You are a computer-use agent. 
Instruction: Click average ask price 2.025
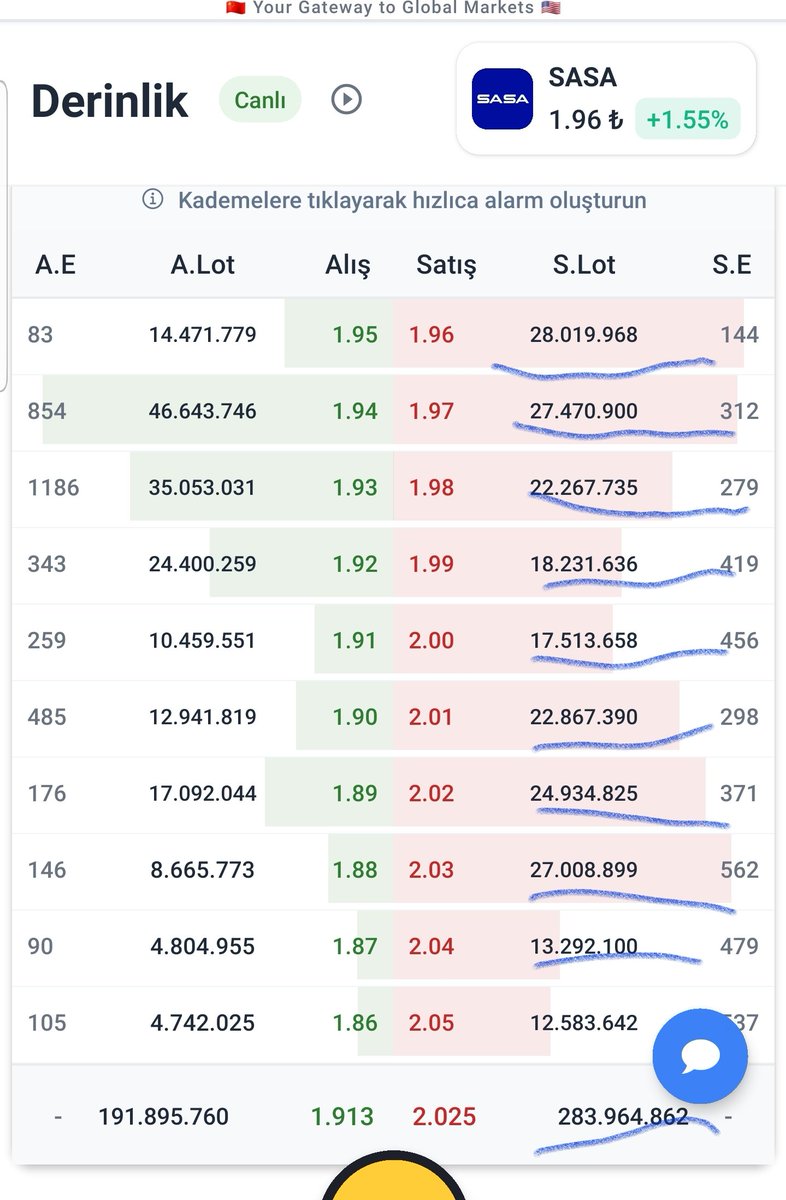[444, 1117]
